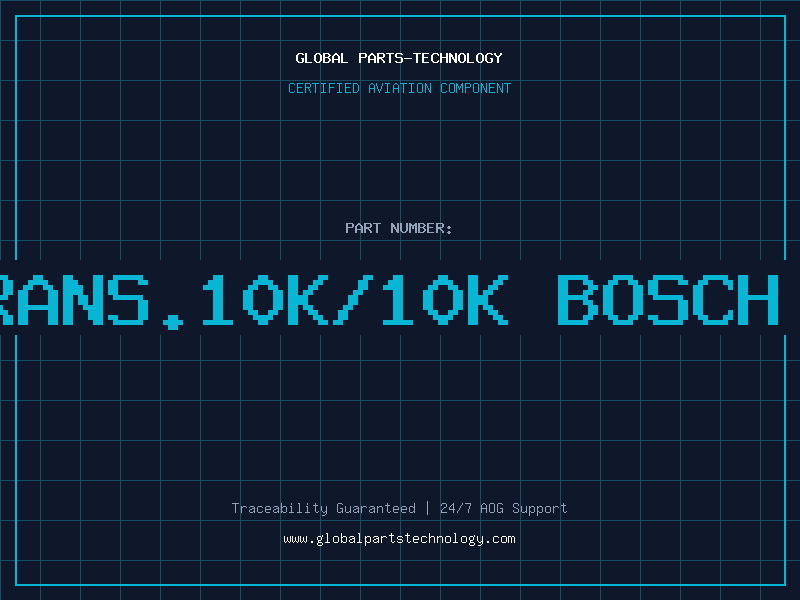
Task: Click the PART NUMBER: label
Action: [399, 228]
